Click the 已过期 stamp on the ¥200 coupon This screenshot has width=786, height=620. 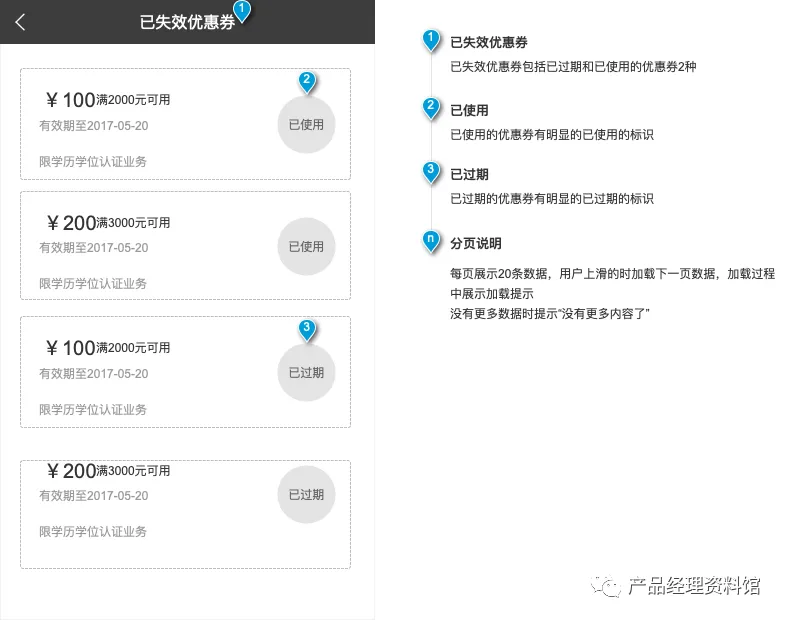click(x=306, y=495)
